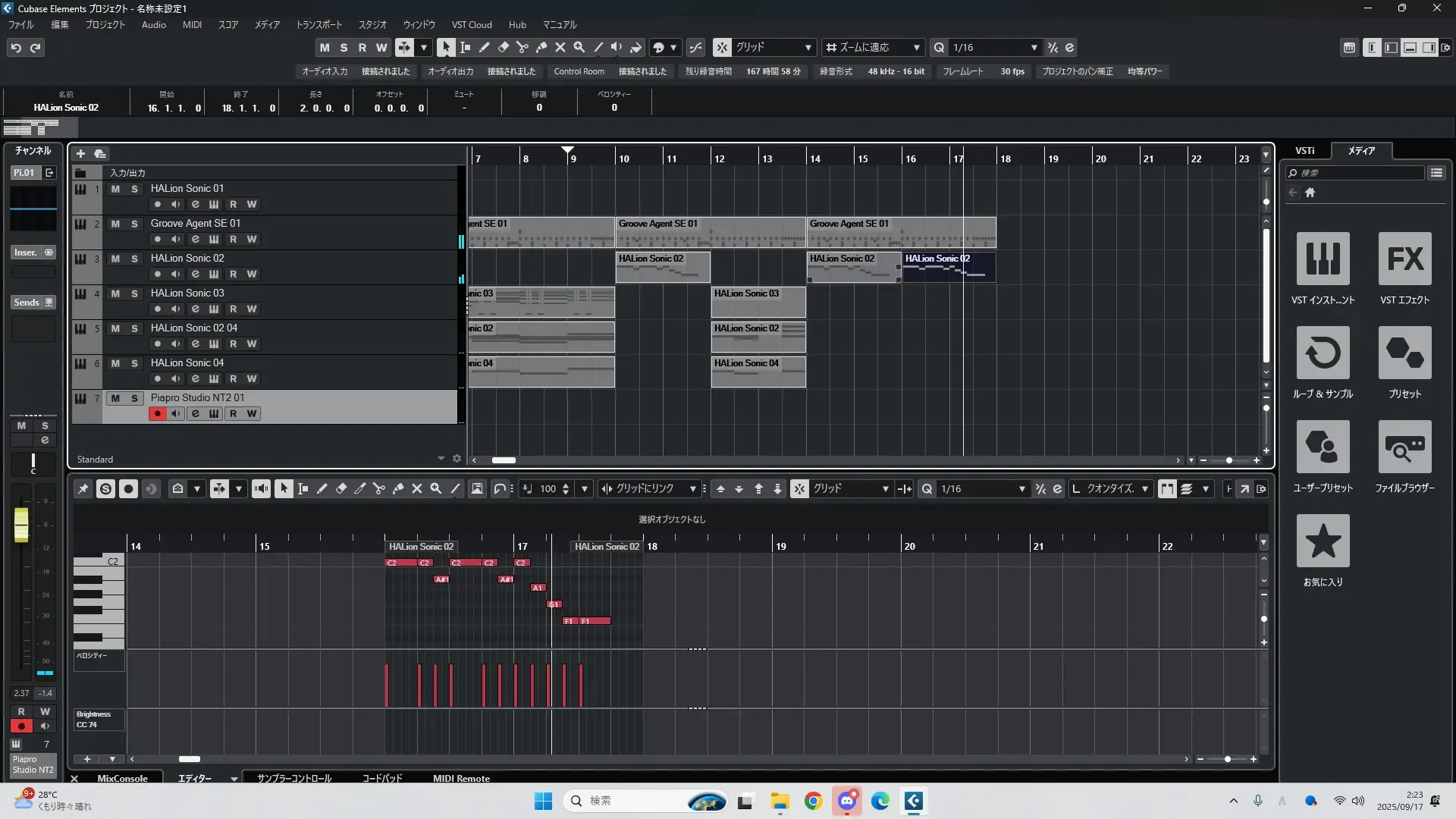Disable record enable on Piapro Studio NT2 track
Screen dimensions: 1456x819
pyautogui.click(x=157, y=413)
